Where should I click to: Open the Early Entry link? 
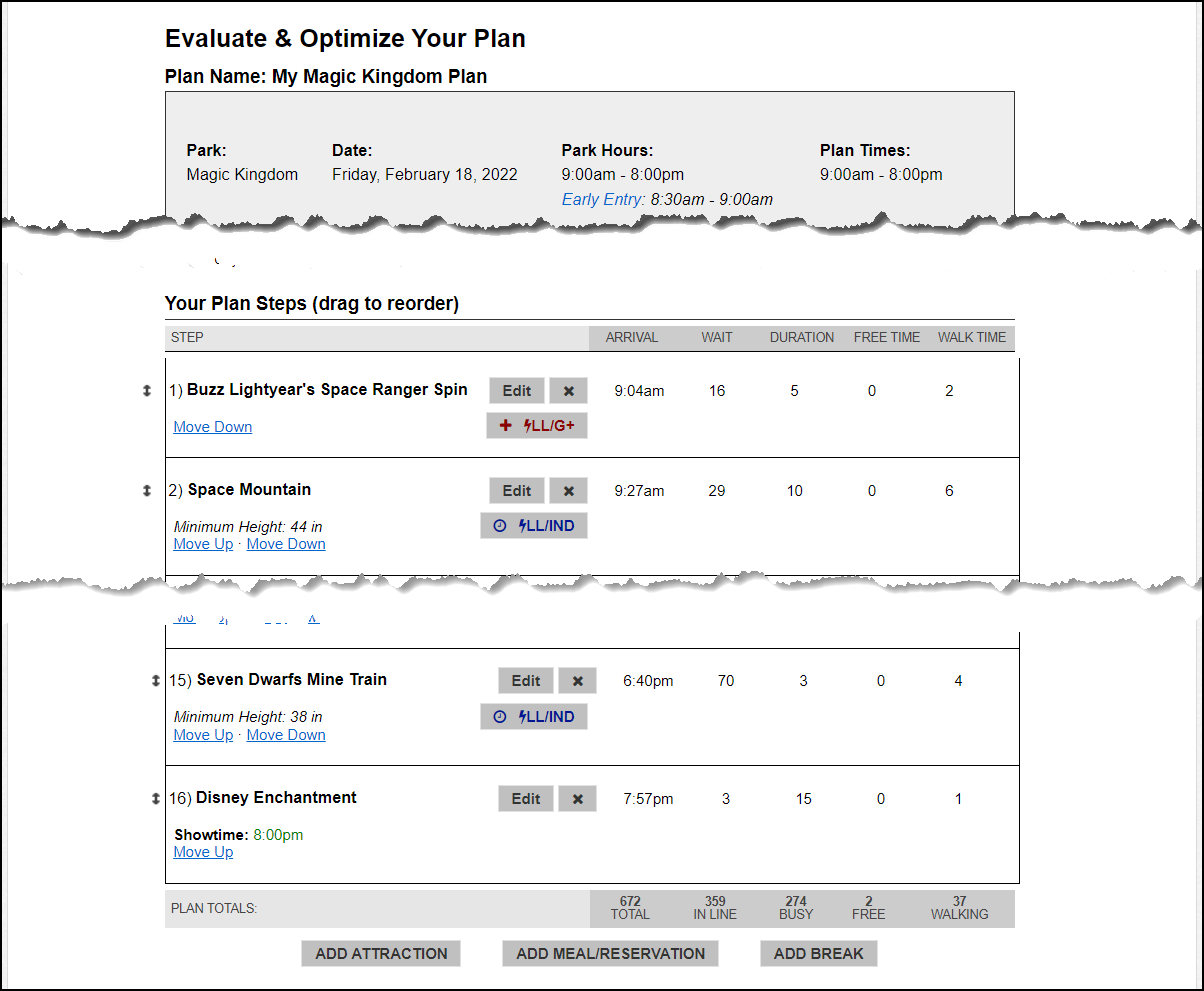coord(604,199)
